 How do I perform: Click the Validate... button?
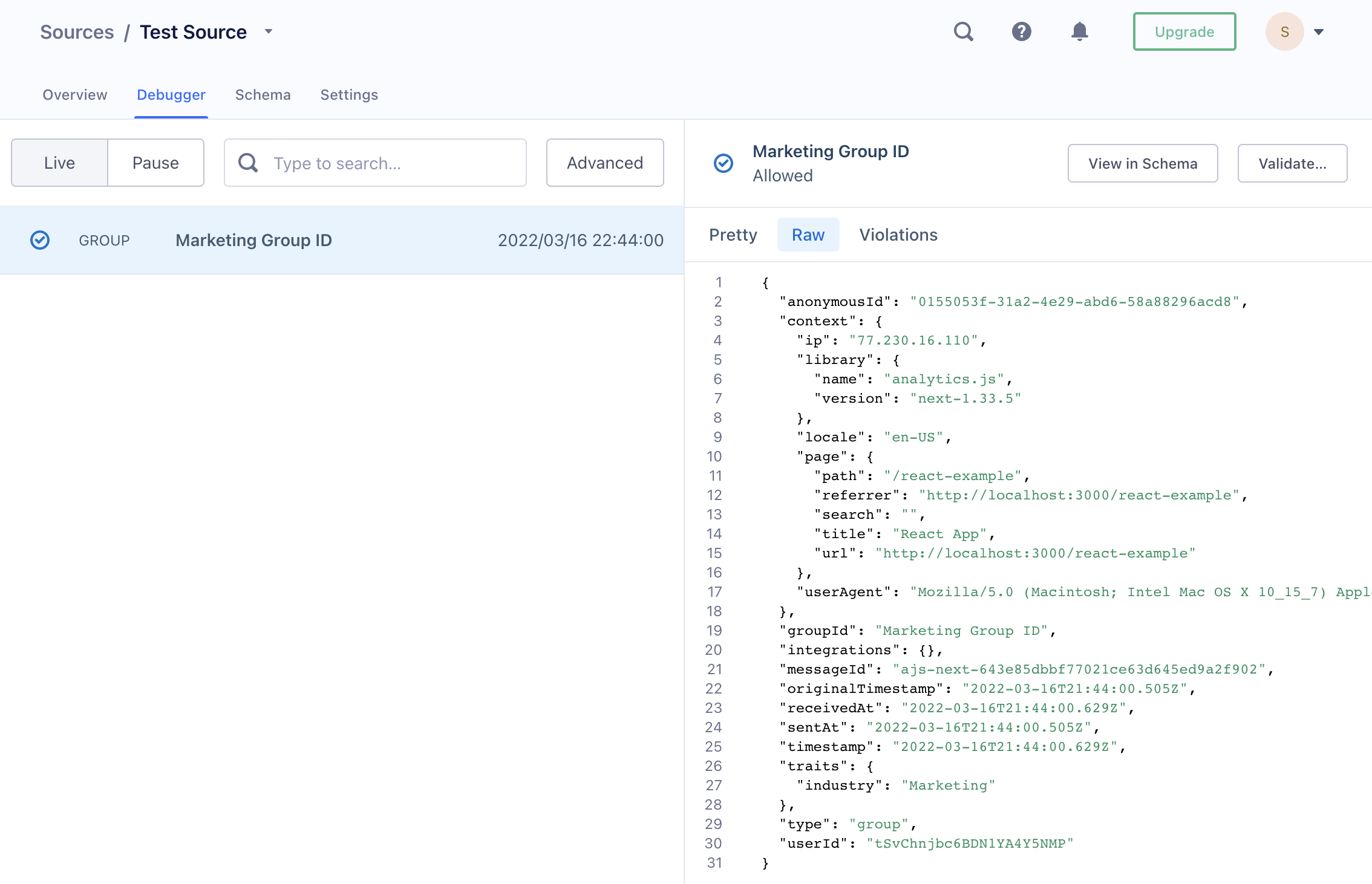point(1293,163)
